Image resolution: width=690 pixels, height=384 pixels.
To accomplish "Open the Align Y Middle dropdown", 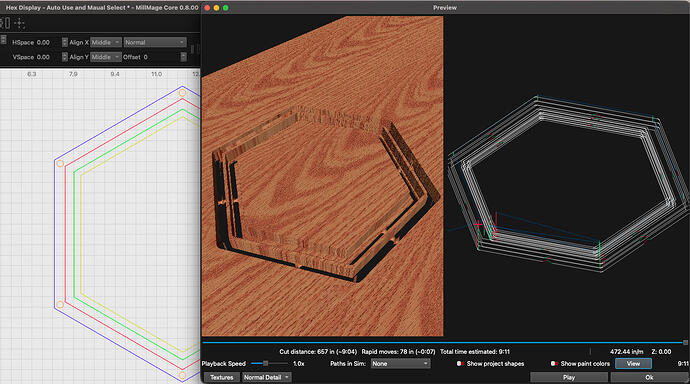I will tap(106, 57).
